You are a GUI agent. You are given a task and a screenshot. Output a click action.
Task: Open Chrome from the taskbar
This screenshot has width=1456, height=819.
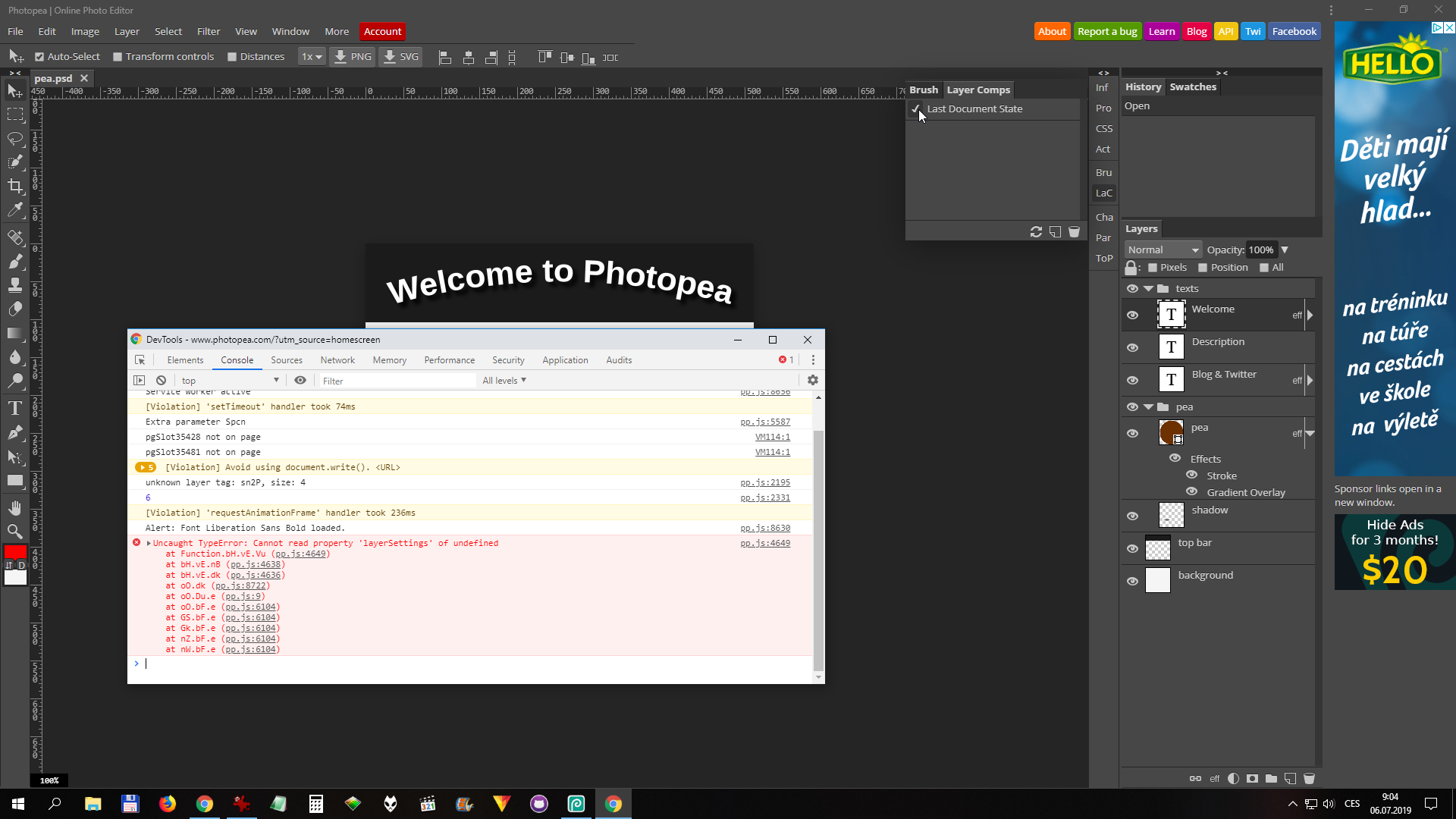point(204,803)
